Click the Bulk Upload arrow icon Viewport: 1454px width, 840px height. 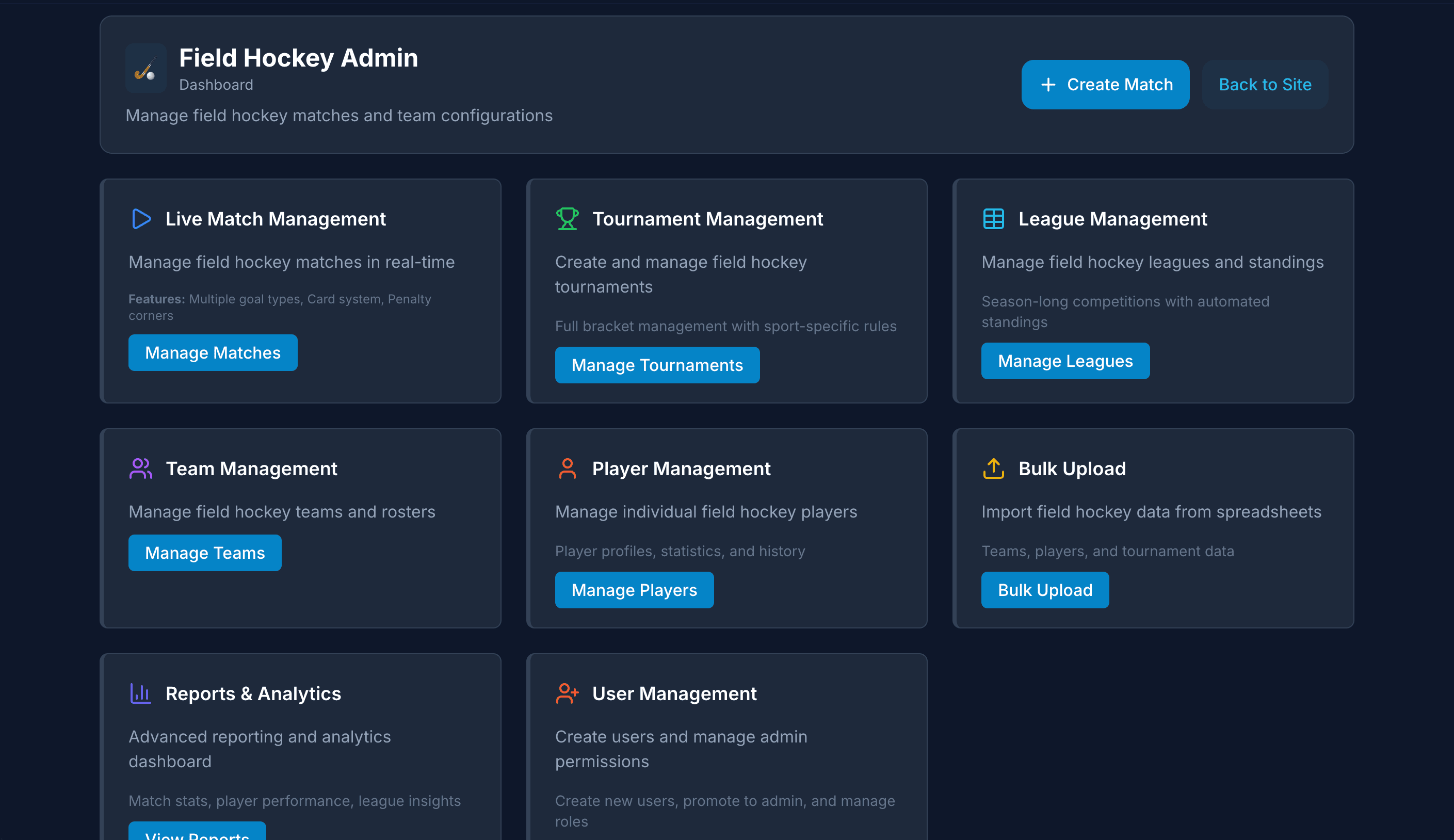[993, 469]
